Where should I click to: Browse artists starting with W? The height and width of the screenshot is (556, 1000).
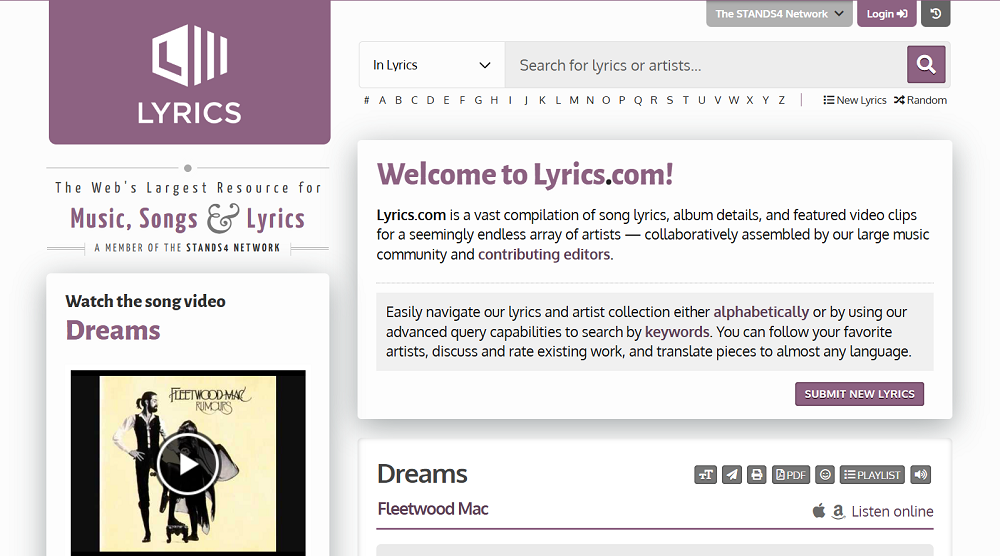[x=734, y=100]
